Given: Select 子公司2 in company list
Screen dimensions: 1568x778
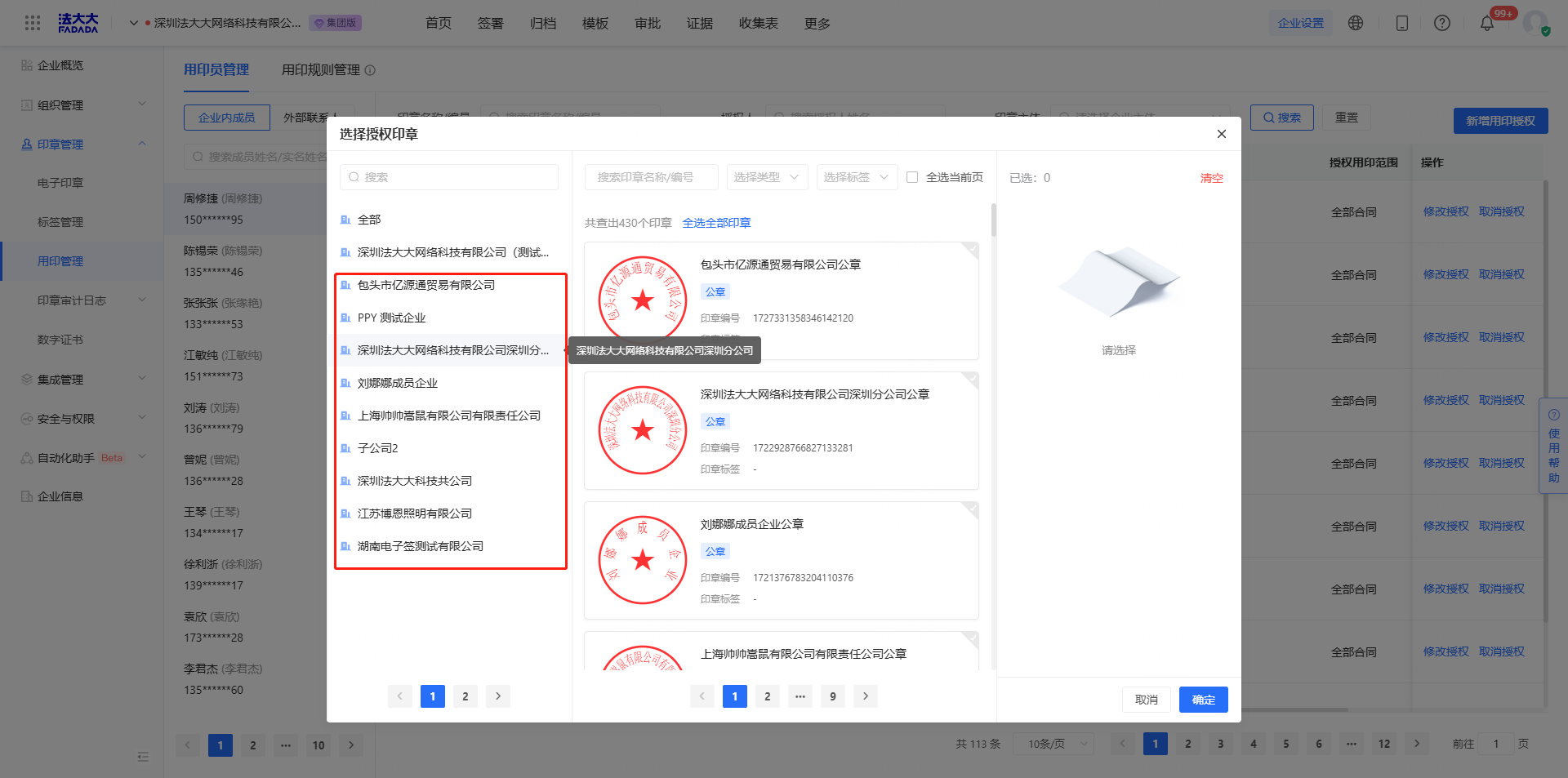Looking at the screenshot, I should pyautogui.click(x=377, y=448).
